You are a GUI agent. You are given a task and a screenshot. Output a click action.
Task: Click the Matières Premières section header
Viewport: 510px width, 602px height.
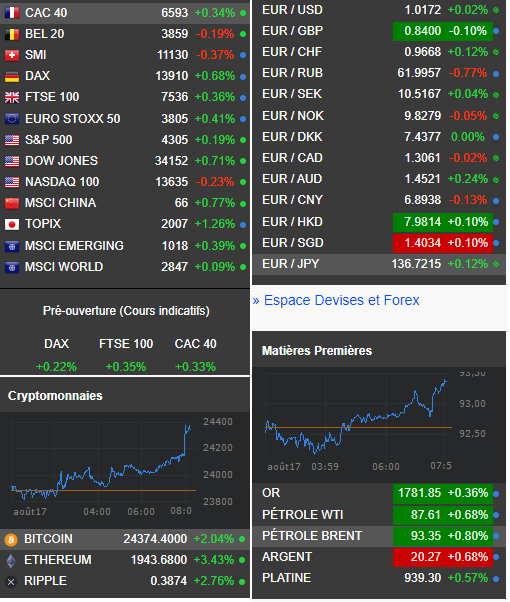[317, 351]
